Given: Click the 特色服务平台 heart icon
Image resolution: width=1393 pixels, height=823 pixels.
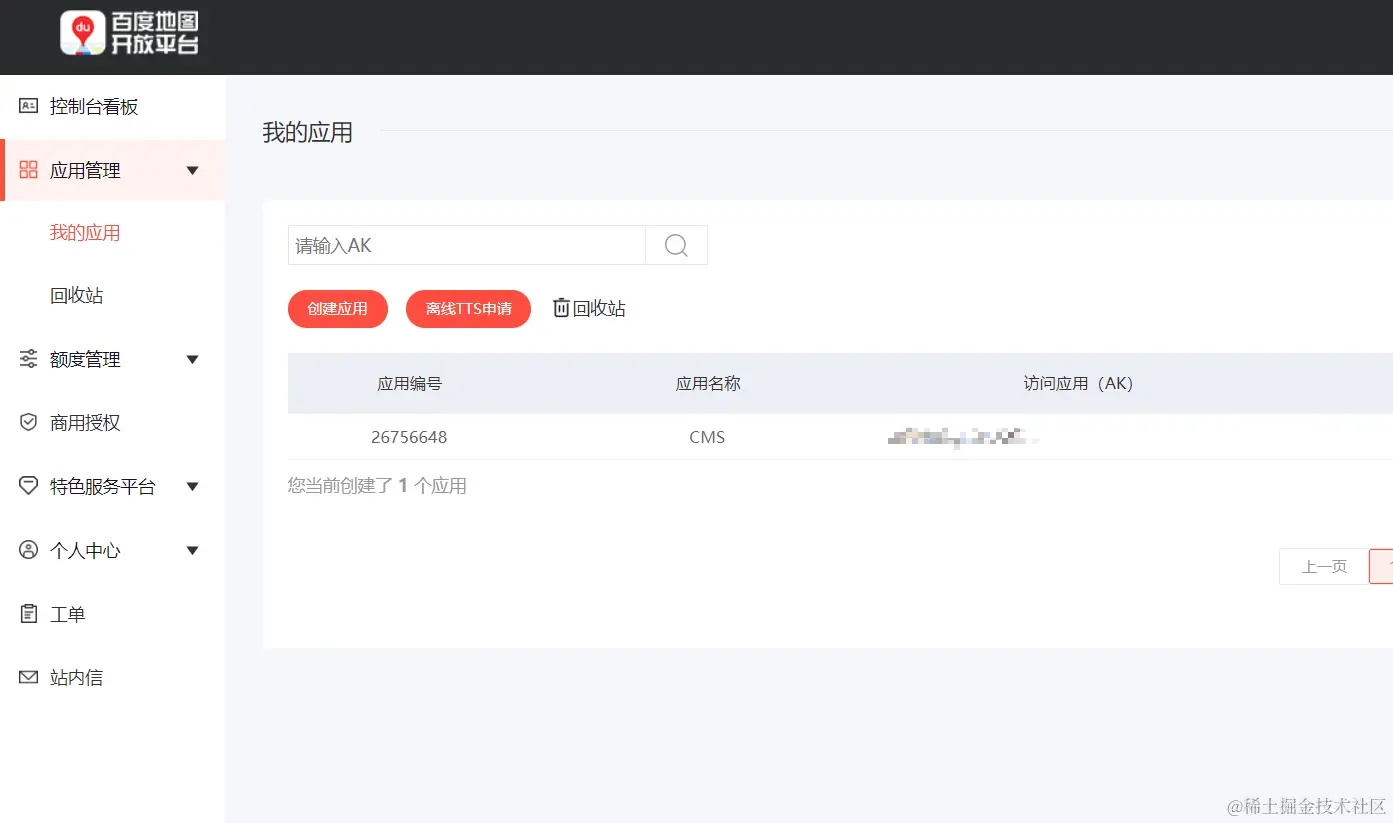Looking at the screenshot, I should tap(28, 486).
